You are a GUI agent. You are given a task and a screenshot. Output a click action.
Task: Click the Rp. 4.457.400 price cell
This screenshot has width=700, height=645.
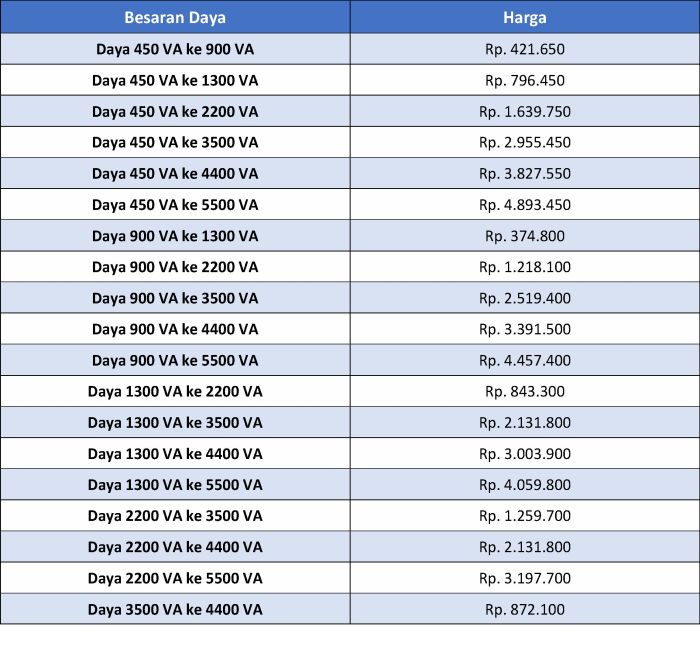524,360
